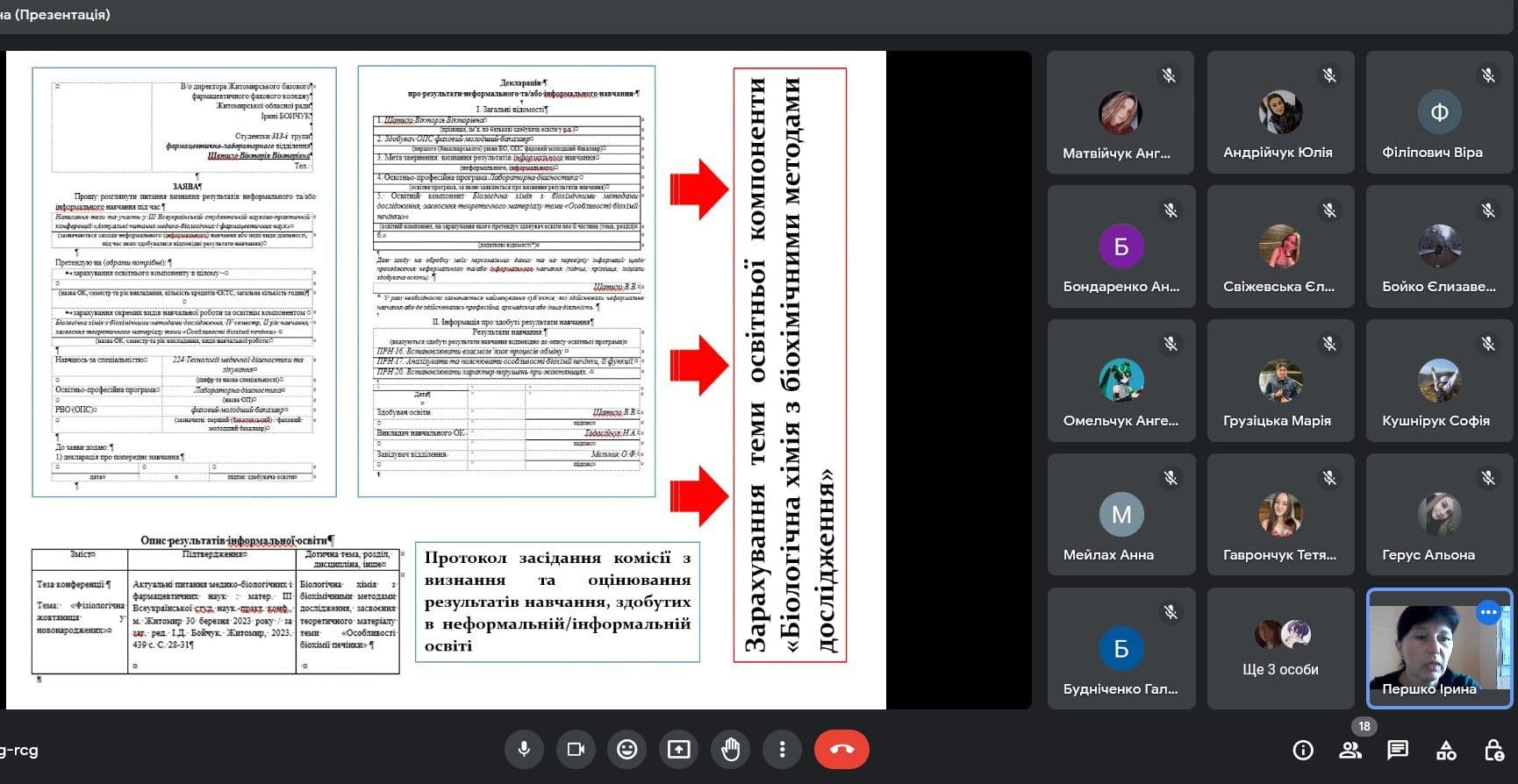
Task: Open the activities shapes icon
Action: tap(1446, 750)
